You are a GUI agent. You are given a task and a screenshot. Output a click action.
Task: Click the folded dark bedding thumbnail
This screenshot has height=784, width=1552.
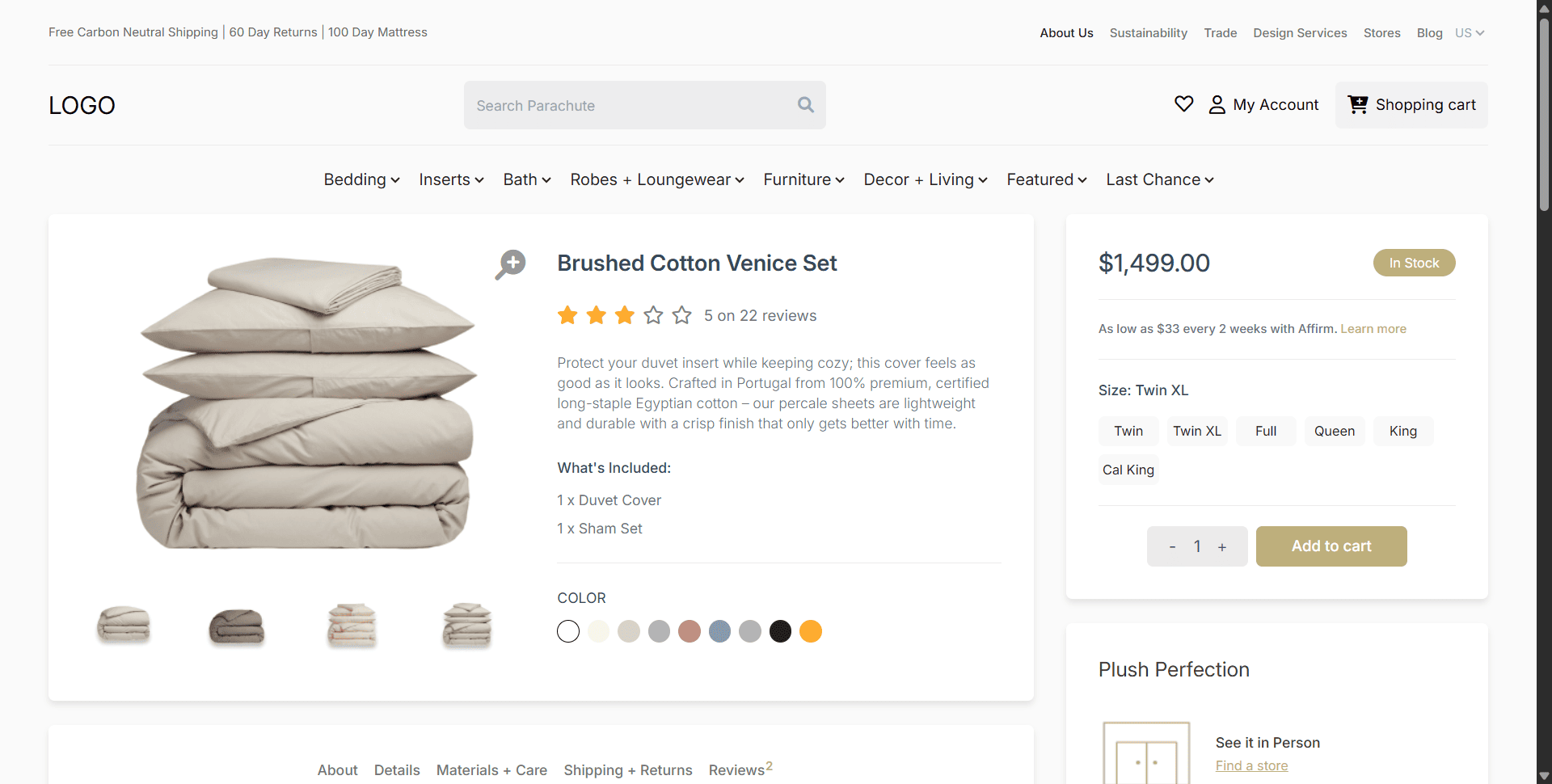(x=236, y=626)
